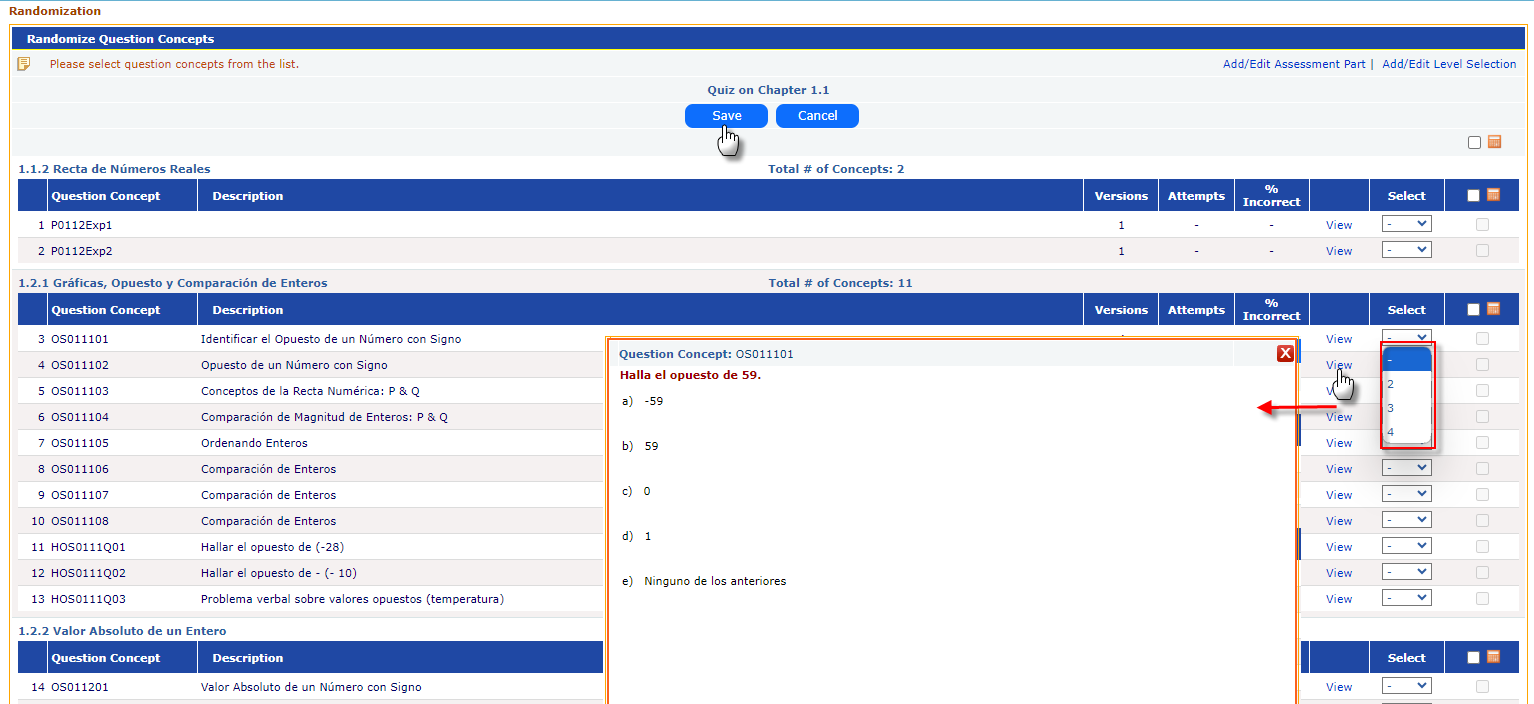Viewport: 1534px width, 704px height.
Task: Go to Add/Edit Level Selection
Action: [1448, 64]
